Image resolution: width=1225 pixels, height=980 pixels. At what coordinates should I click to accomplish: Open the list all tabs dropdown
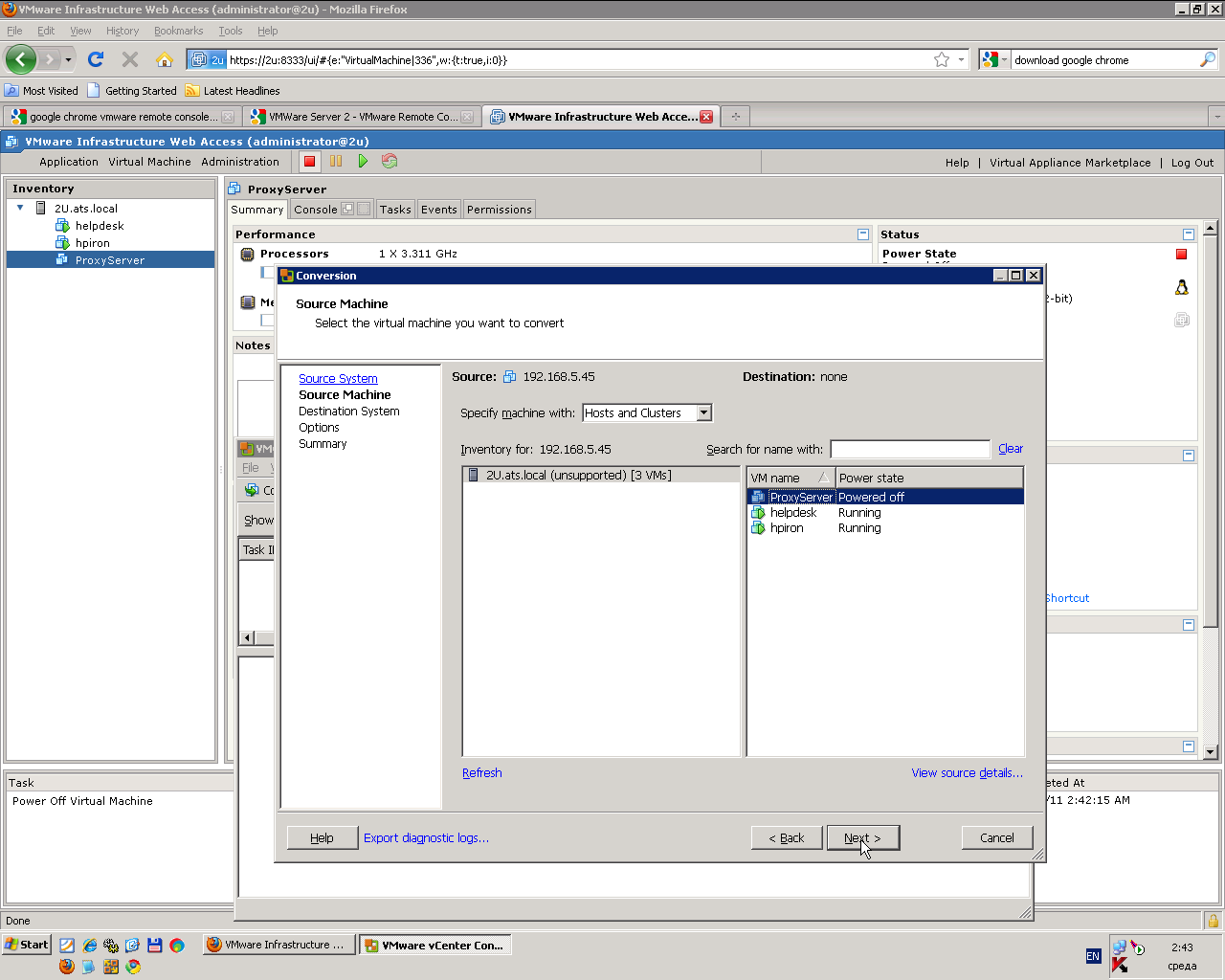[1216, 117]
